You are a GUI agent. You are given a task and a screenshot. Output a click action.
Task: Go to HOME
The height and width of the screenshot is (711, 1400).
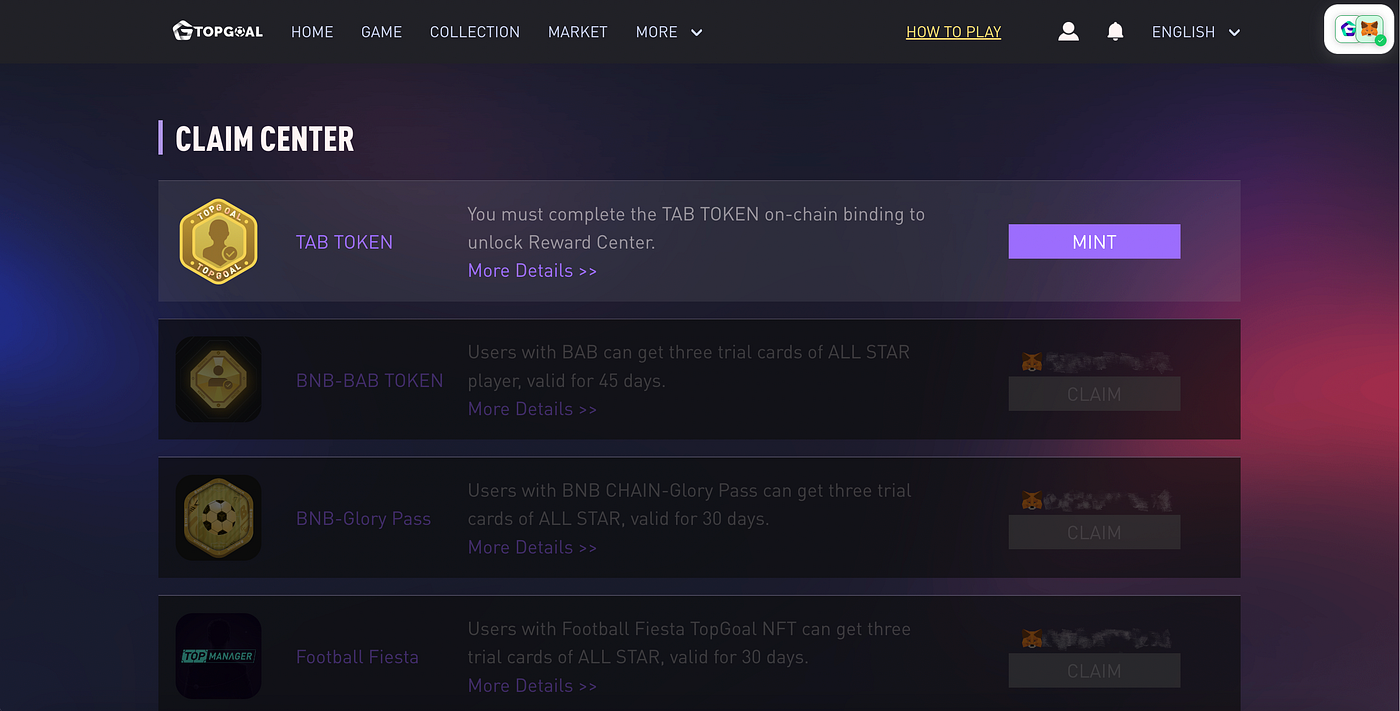point(312,32)
